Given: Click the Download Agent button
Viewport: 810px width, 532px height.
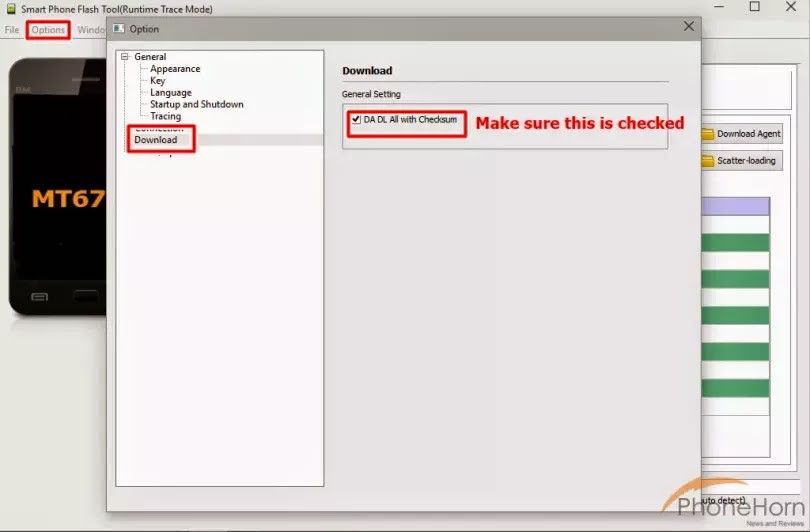Looking at the screenshot, I should tap(742, 134).
